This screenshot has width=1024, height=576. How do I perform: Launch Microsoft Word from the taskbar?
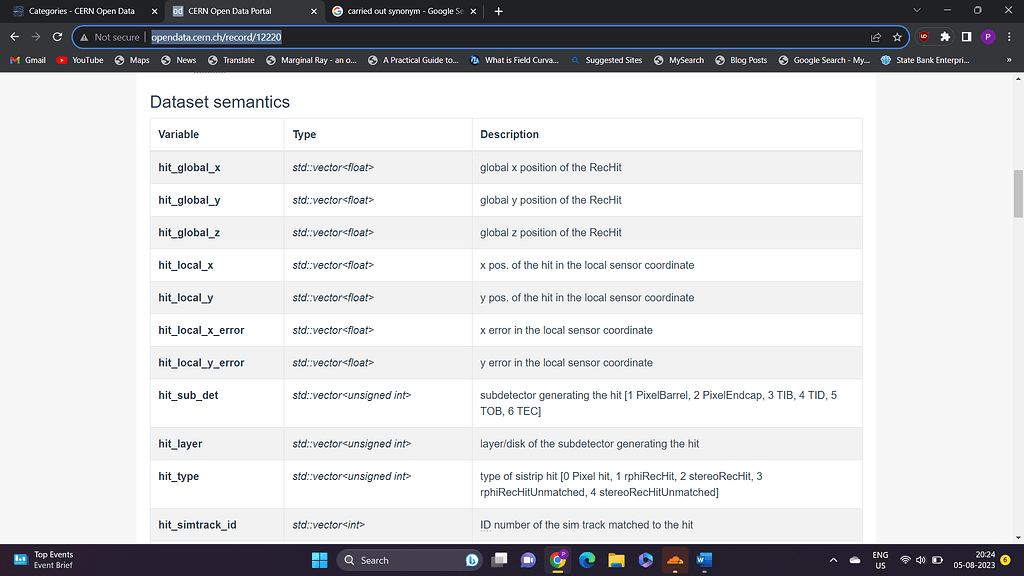(704, 560)
